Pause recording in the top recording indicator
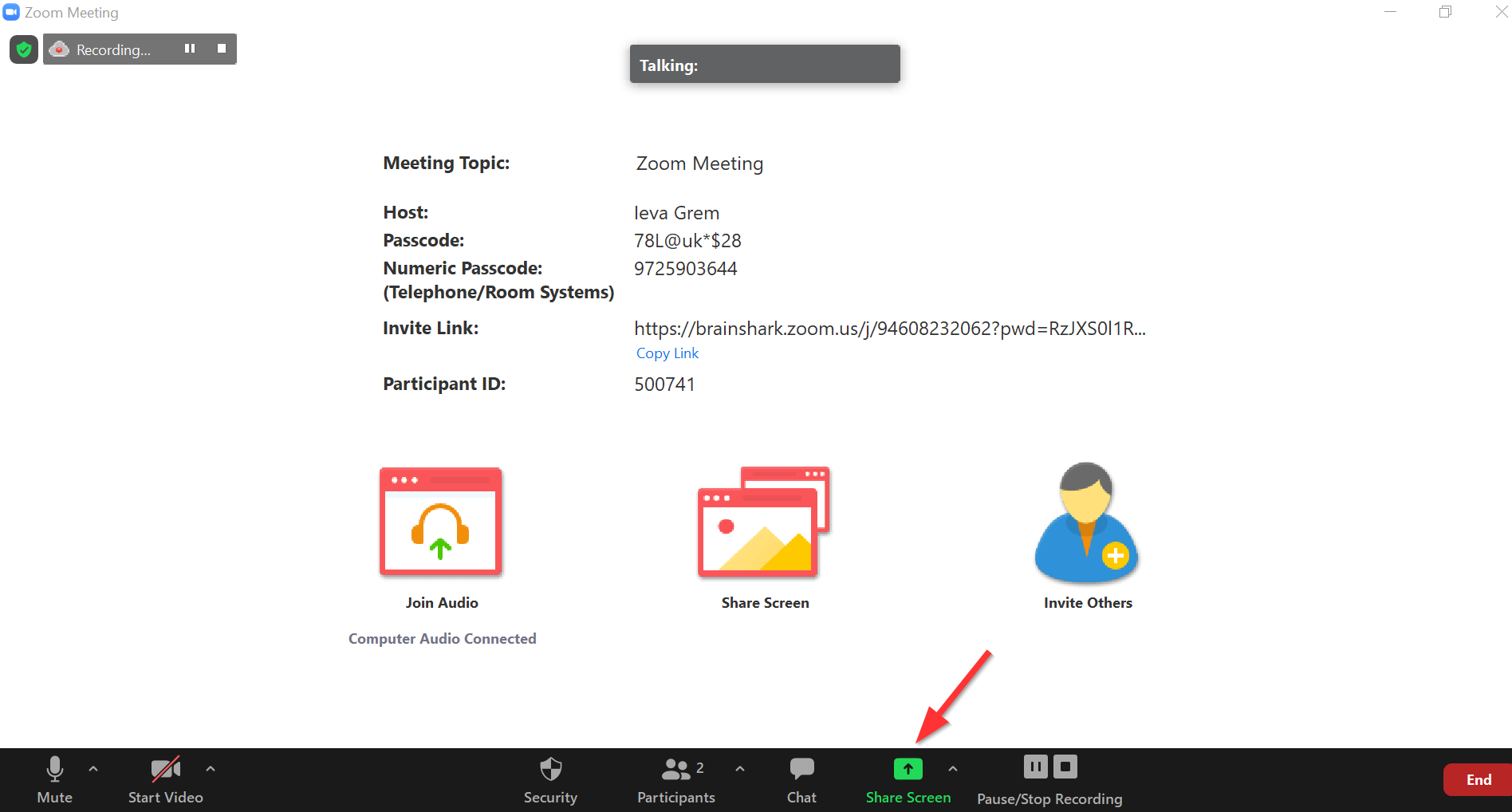The width and height of the screenshot is (1512, 812). 190,49
